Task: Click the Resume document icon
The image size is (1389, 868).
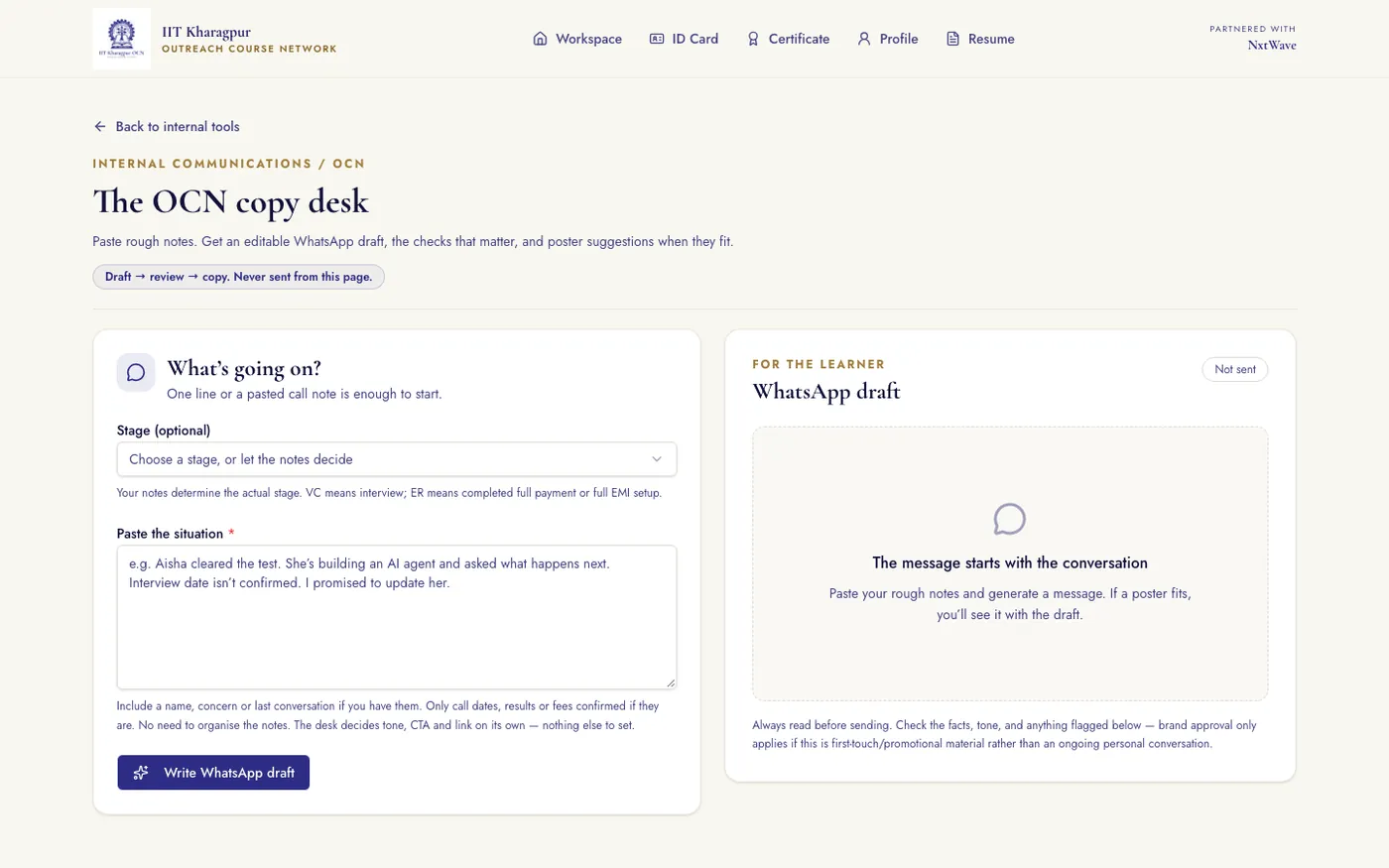Action: click(952, 39)
